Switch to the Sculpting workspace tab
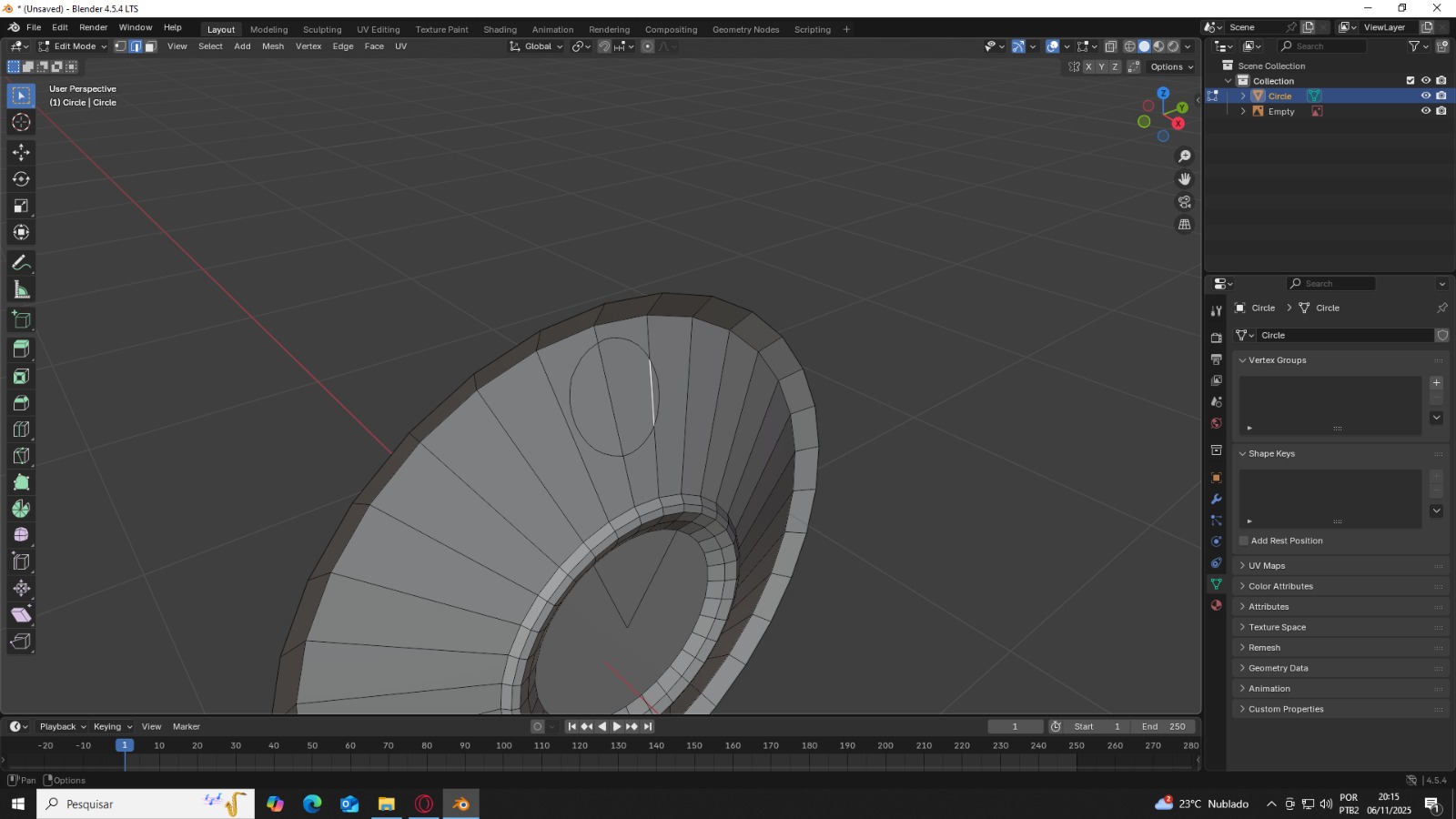The width and height of the screenshot is (1456, 819). (322, 29)
